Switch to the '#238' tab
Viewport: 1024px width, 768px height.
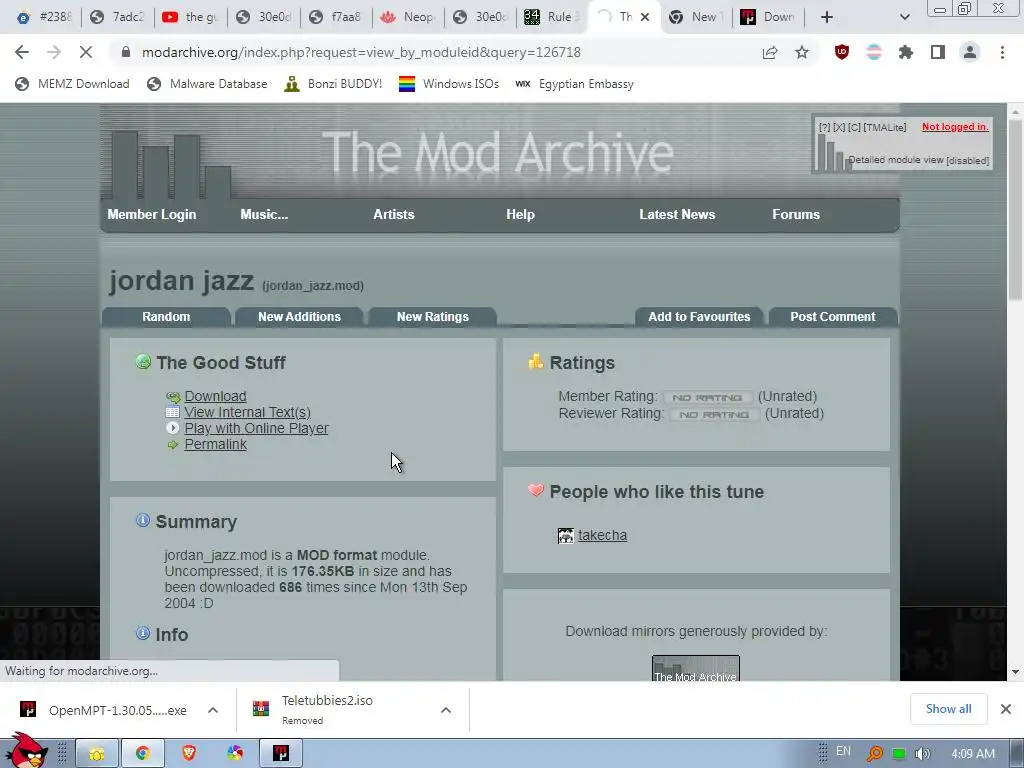pyautogui.click(x=44, y=17)
